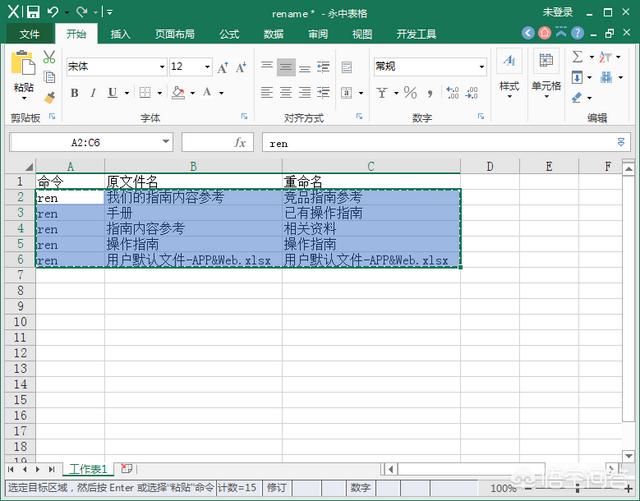
Task: Click the Clear eraser icon
Action: coord(577,98)
